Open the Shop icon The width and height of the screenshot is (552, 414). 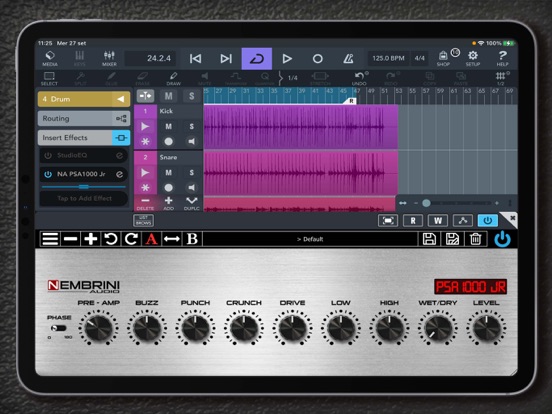pyautogui.click(x=443, y=58)
